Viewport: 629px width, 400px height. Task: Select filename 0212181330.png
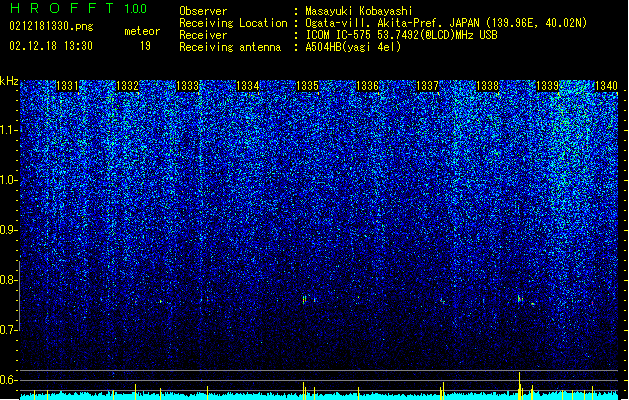pos(51,27)
